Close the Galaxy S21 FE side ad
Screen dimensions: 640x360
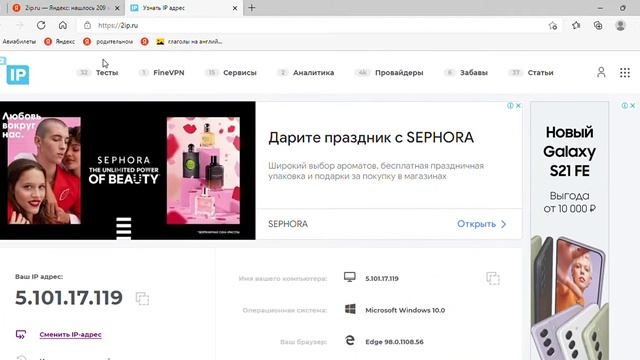click(x=633, y=105)
